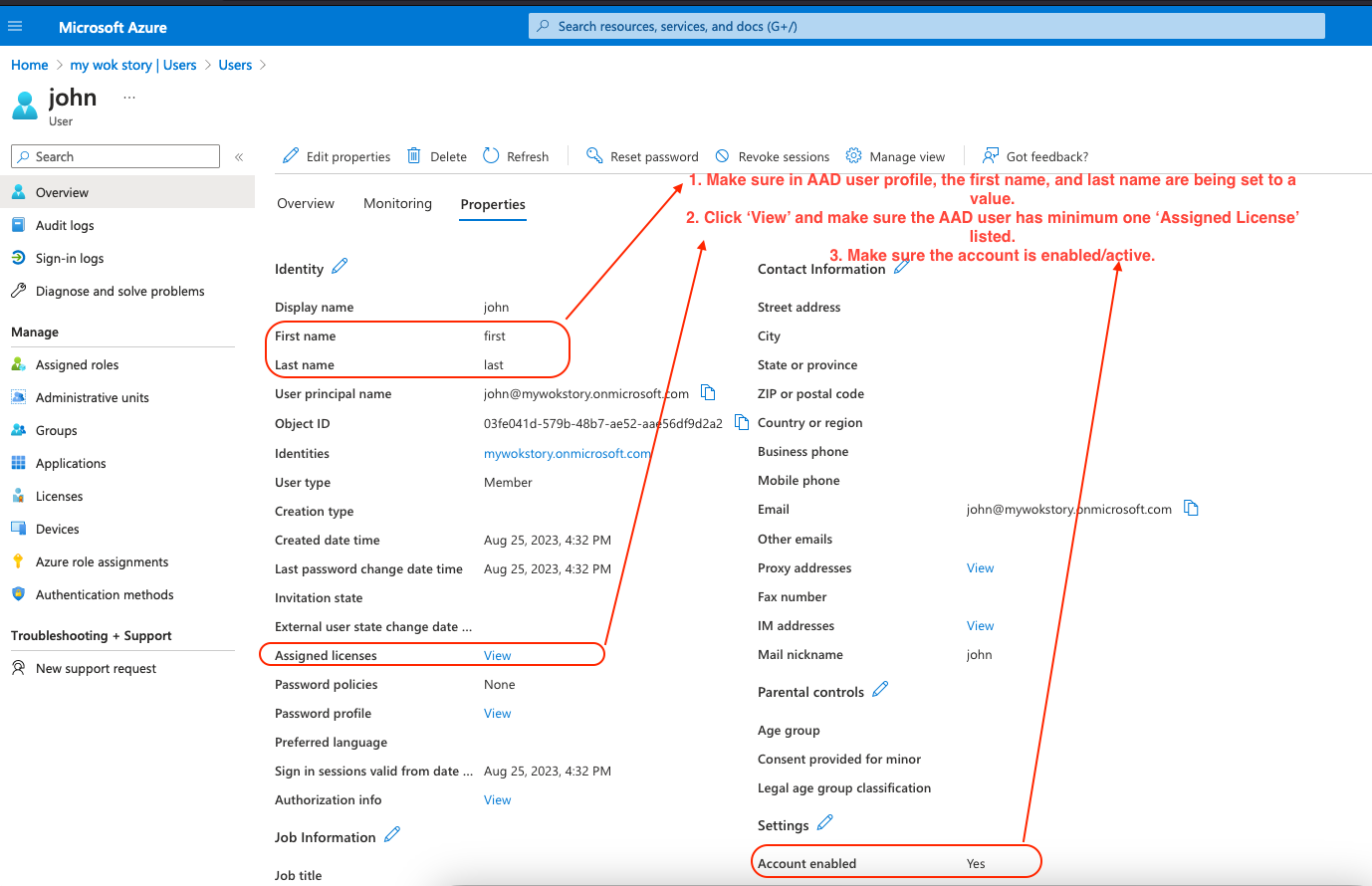Click the Password policies value 'None'
Viewport: 1372px width, 886px height.
click(x=500, y=684)
